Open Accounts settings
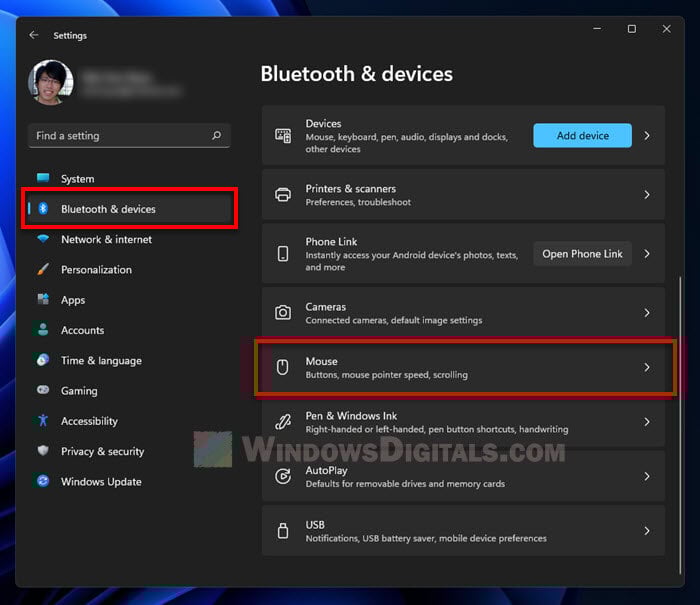Screen dimensions: 700x605 coord(129,330)
